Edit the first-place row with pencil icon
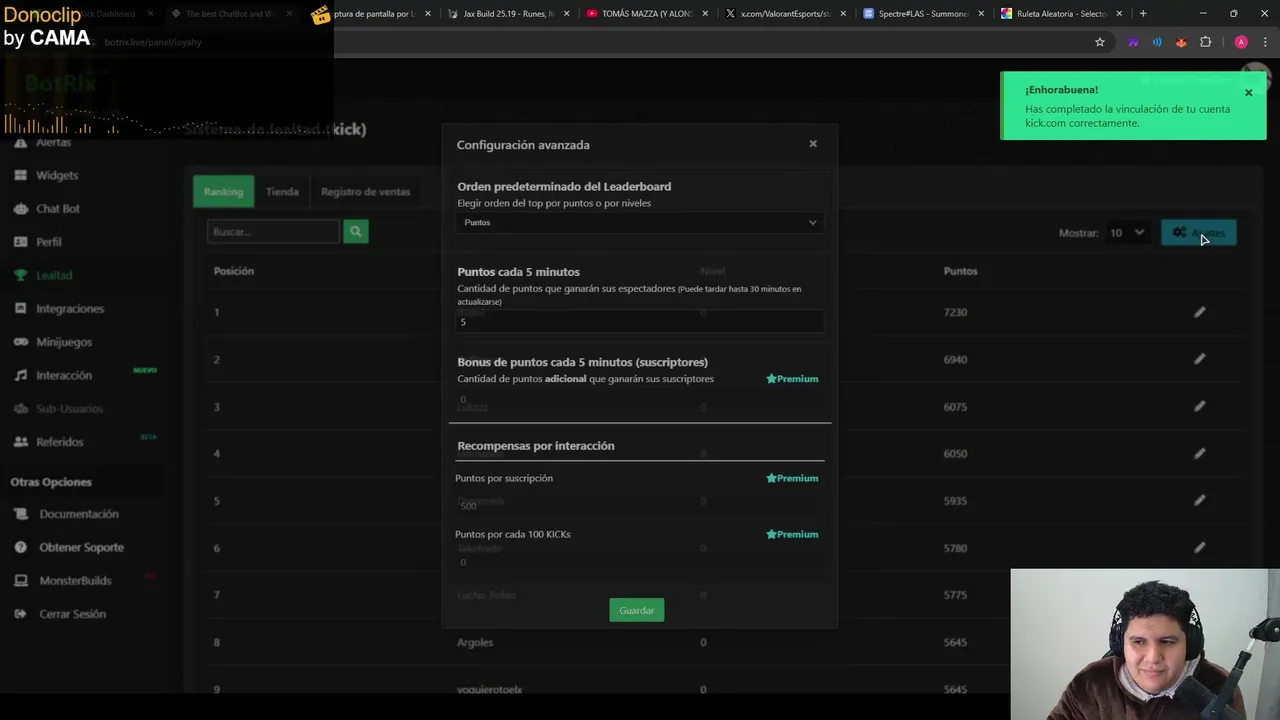Image resolution: width=1280 pixels, height=720 pixels. click(x=1199, y=312)
